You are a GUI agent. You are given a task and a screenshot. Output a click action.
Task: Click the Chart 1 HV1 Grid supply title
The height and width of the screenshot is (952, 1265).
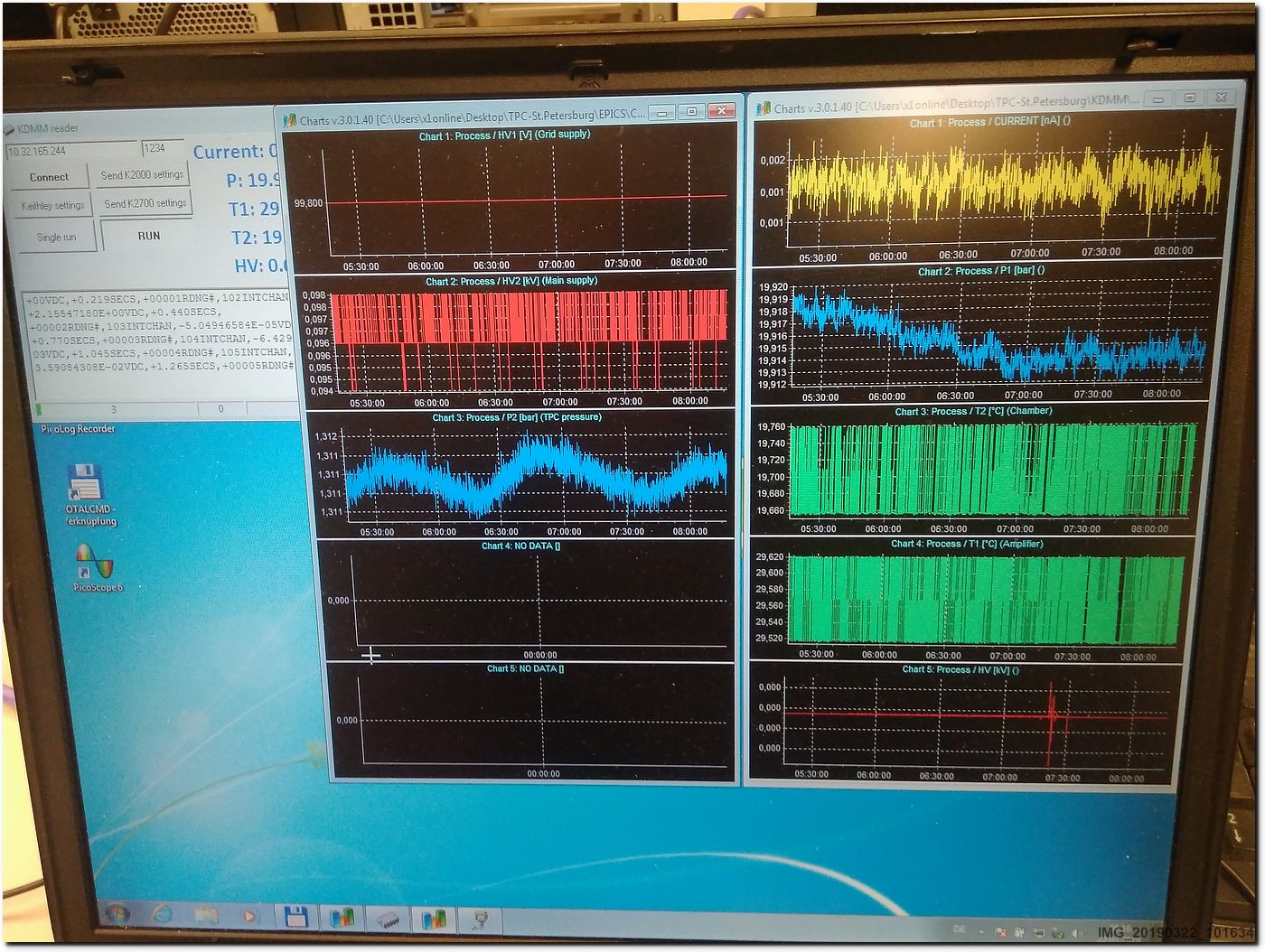504,135
